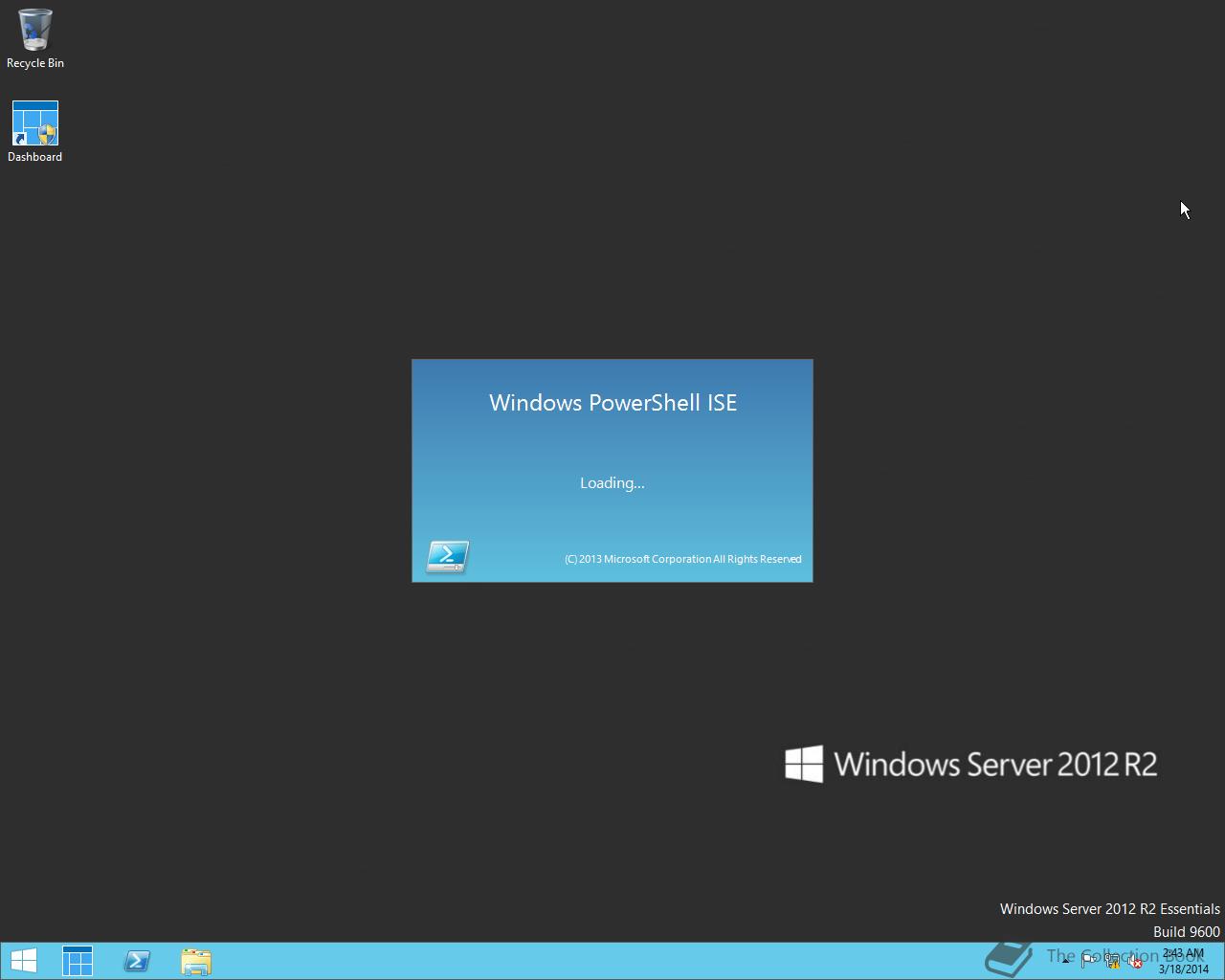Viewport: 1225px width, 980px height.
Task: Click the Windows Server 2012 R2 Essentials text
Action: [x=1110, y=908]
